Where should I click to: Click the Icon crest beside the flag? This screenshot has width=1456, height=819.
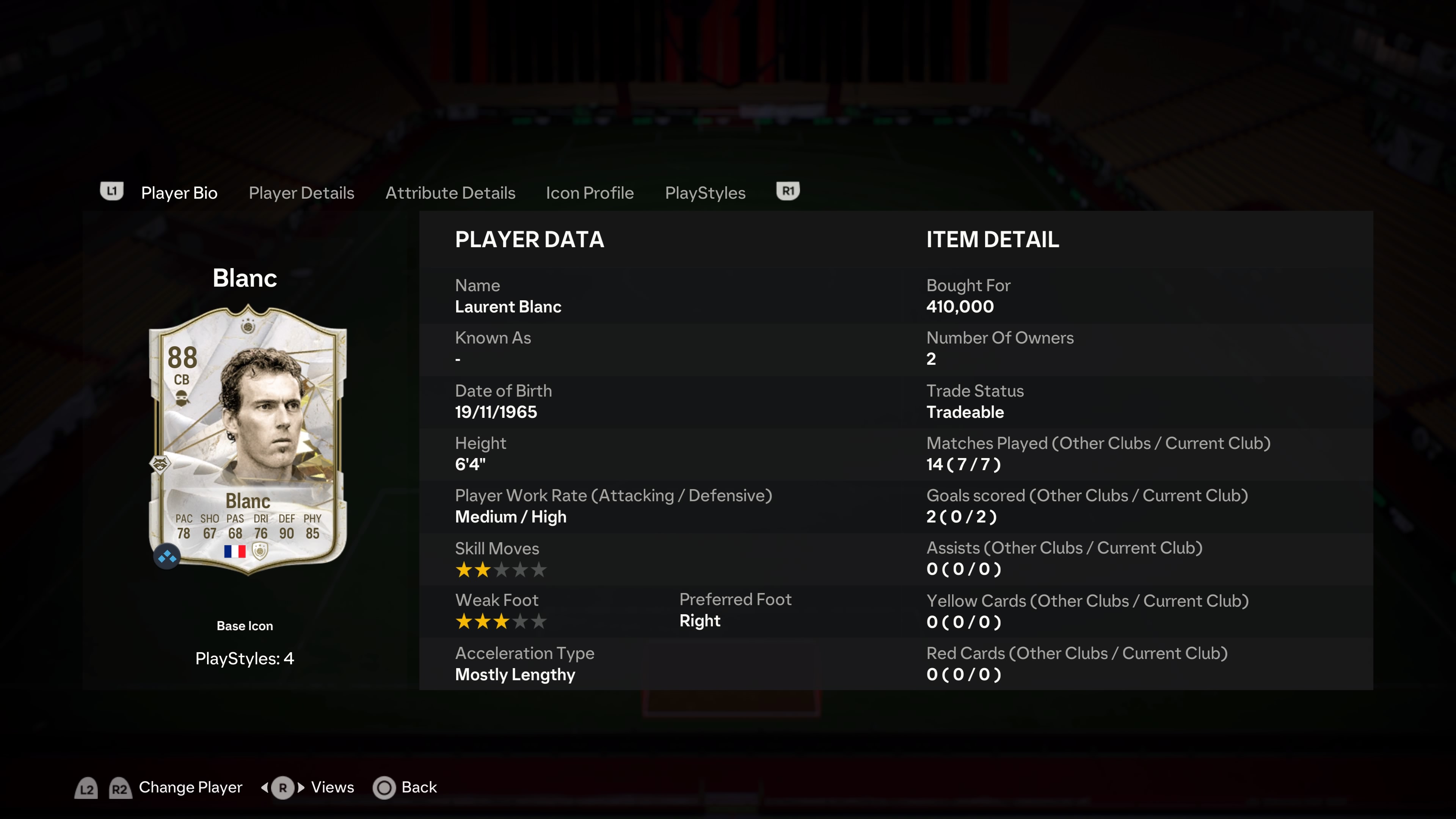260,551
